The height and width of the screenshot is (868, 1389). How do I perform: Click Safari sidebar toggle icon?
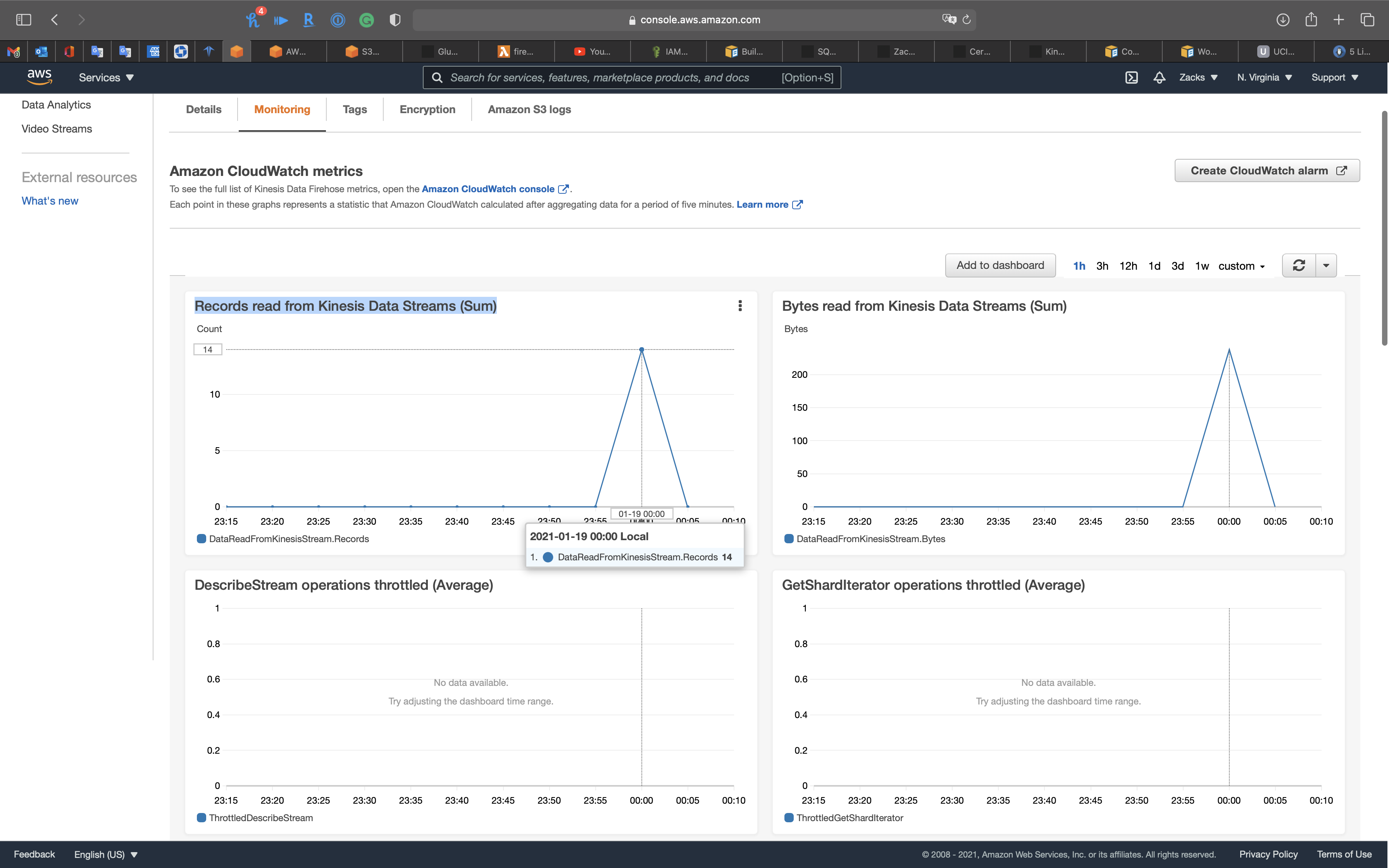[24, 20]
